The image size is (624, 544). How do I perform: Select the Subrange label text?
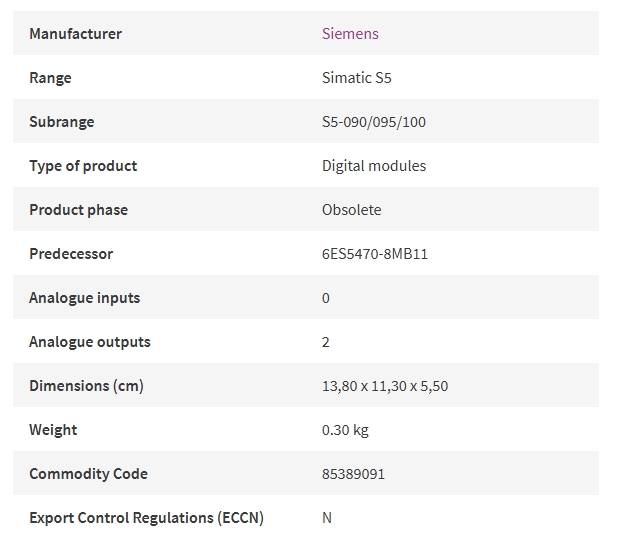(x=62, y=122)
